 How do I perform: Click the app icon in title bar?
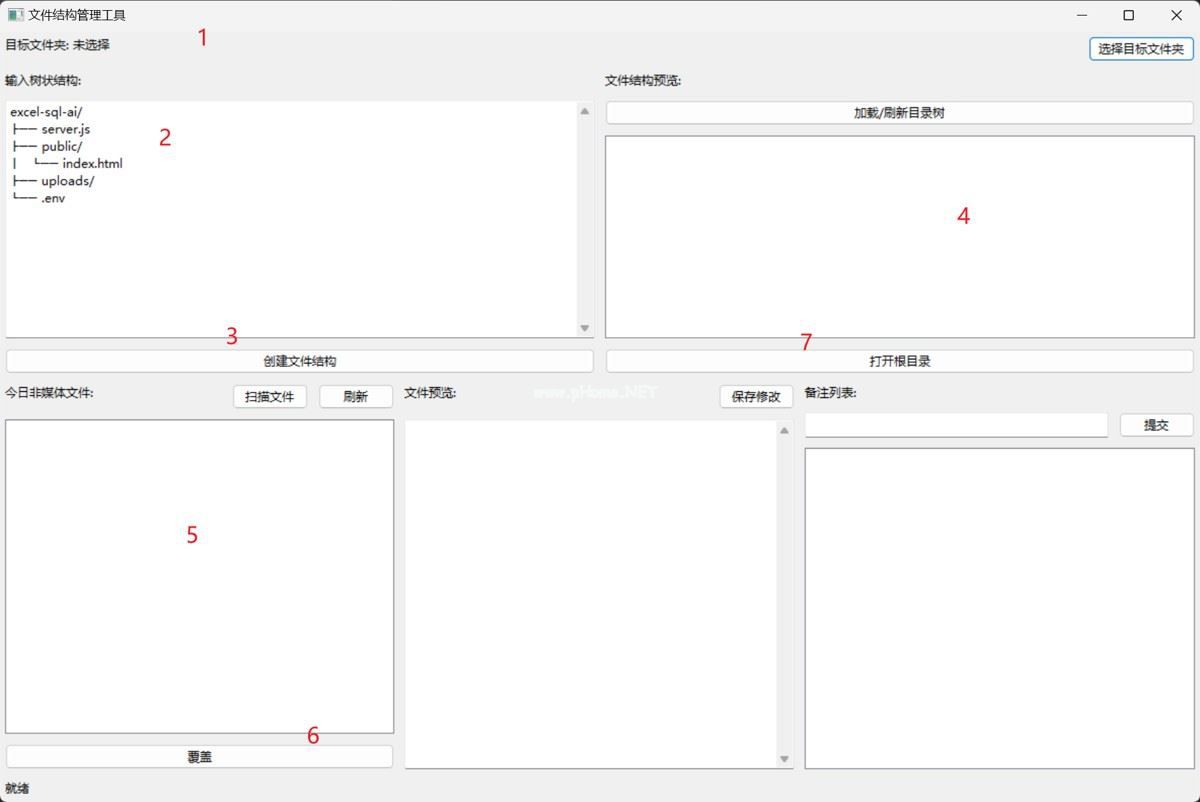[15, 15]
